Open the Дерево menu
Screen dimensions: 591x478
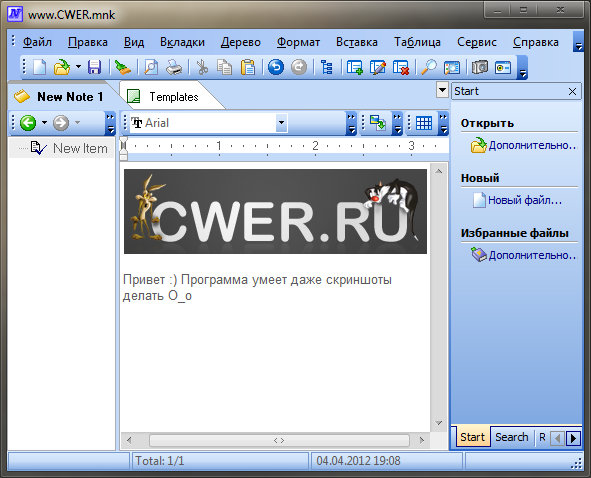click(x=241, y=42)
